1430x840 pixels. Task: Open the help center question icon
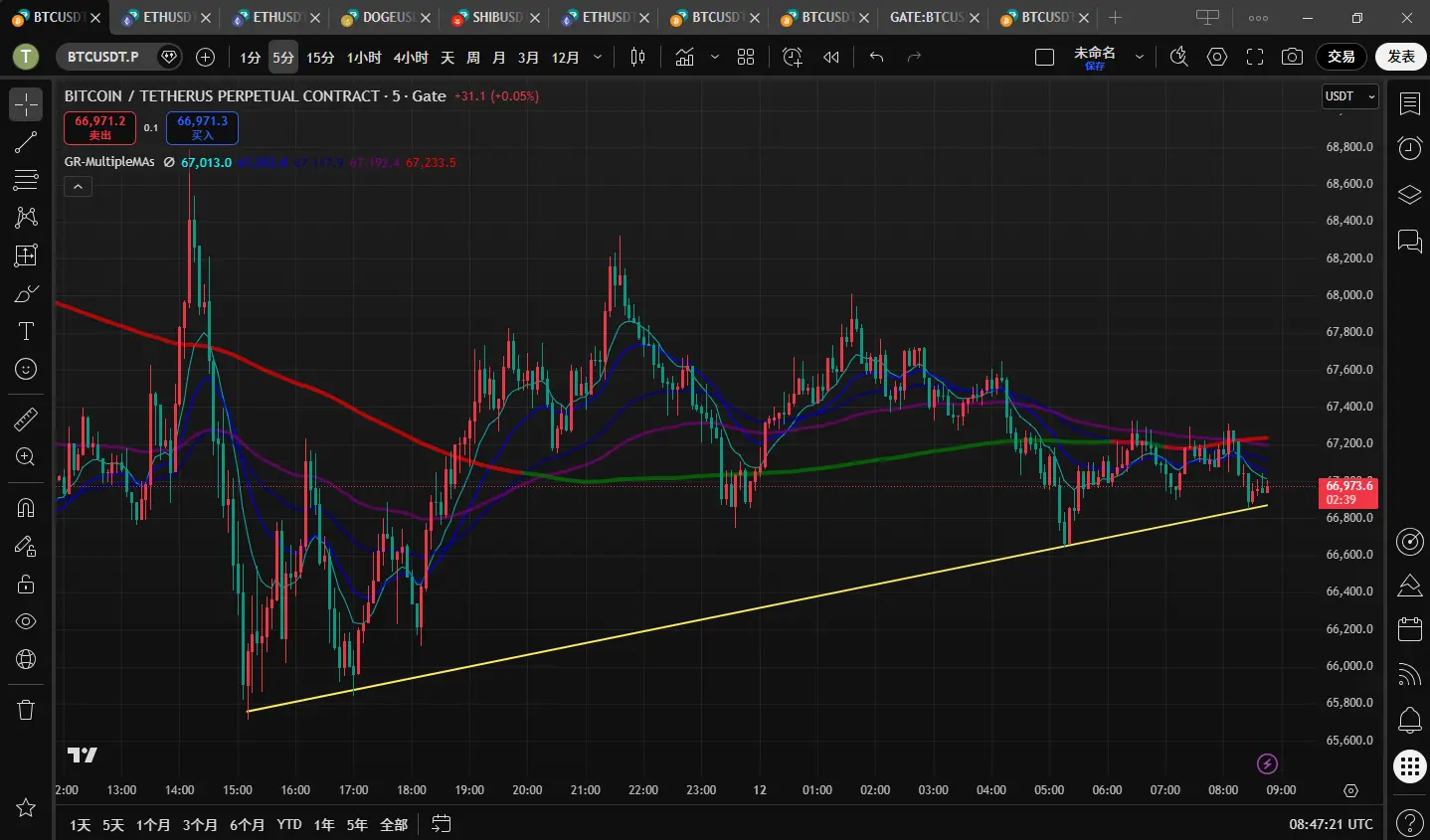click(1409, 823)
